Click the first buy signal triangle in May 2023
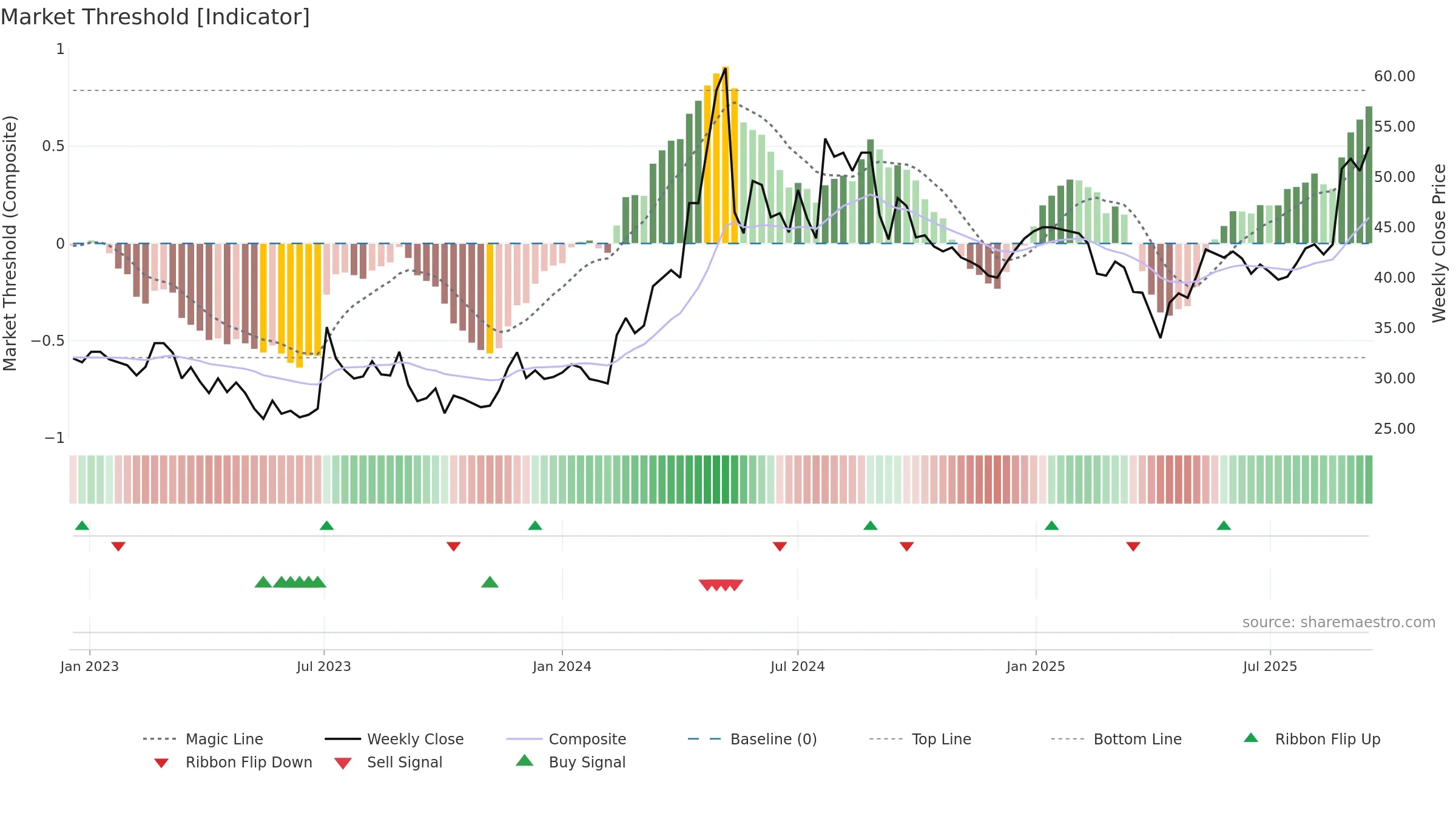1456x819 pixels. pos(263,582)
